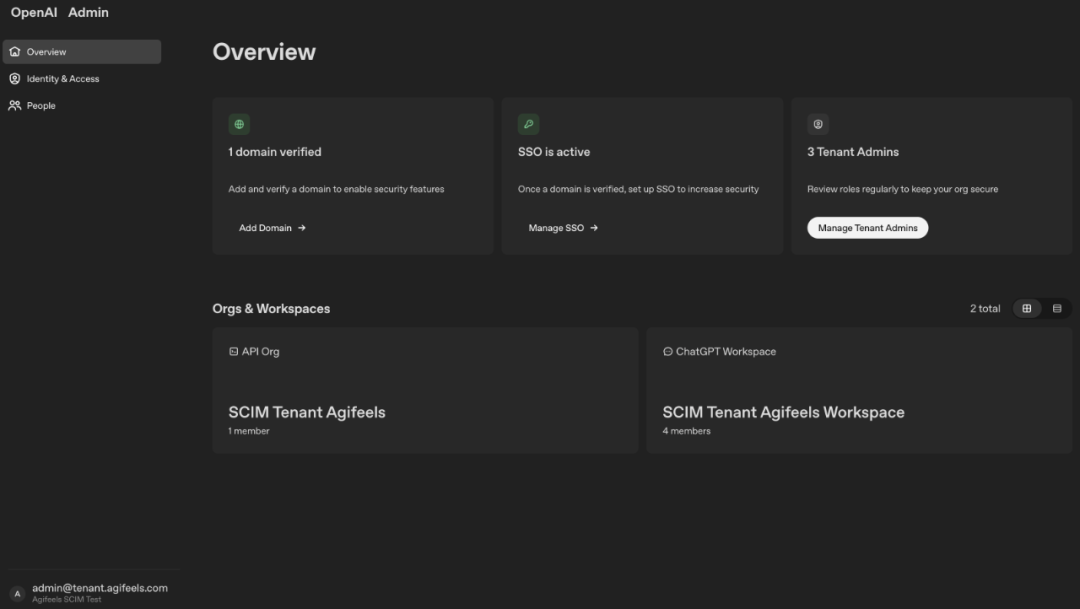The height and width of the screenshot is (609, 1080).
Task: Click Add Domain link
Action: coord(272,228)
